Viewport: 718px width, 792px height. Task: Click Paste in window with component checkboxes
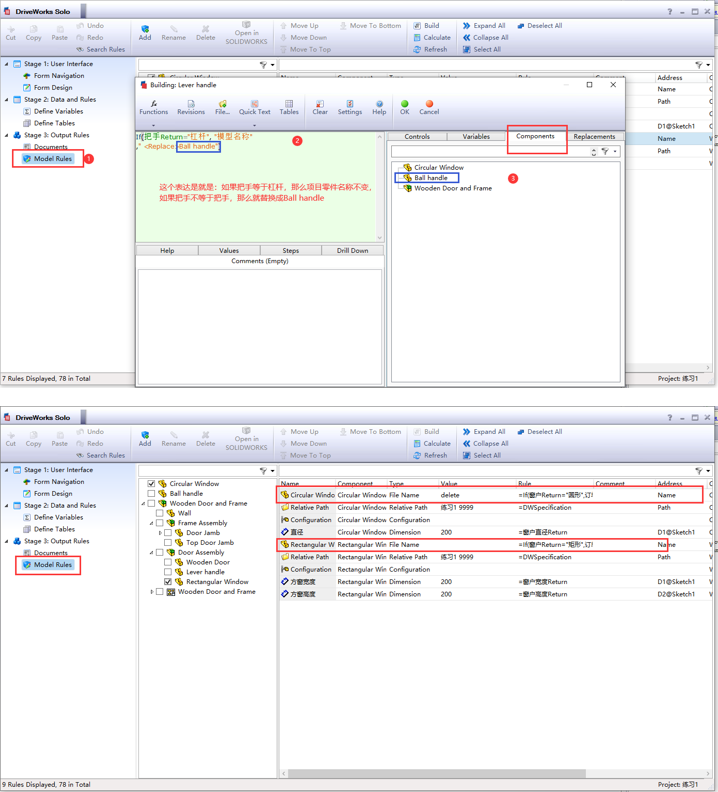pyautogui.click(x=60, y=438)
